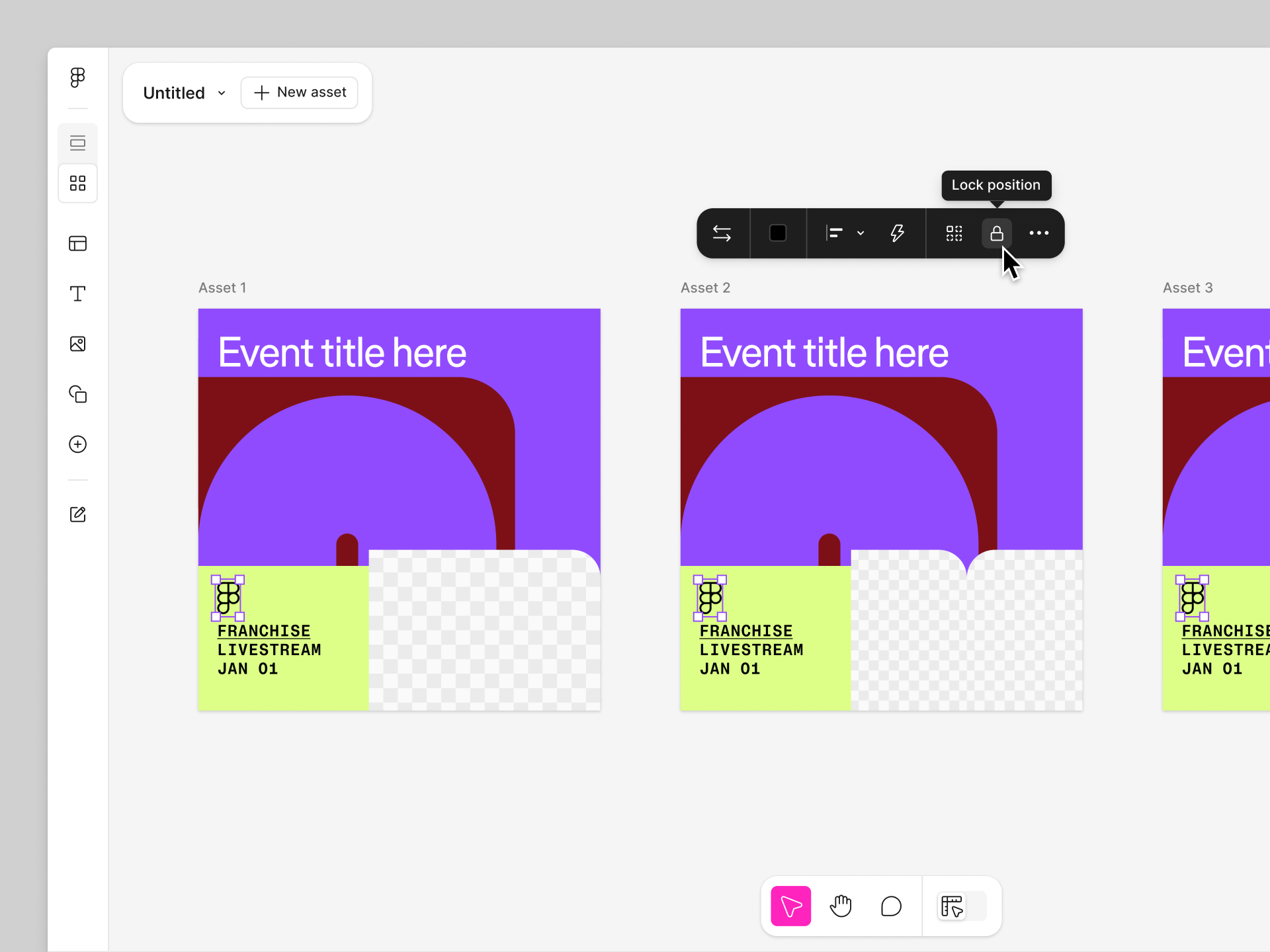Image resolution: width=1270 pixels, height=952 pixels.
Task: Toggle apply-to-all-assets in the floating toolbar
Action: pos(953,233)
